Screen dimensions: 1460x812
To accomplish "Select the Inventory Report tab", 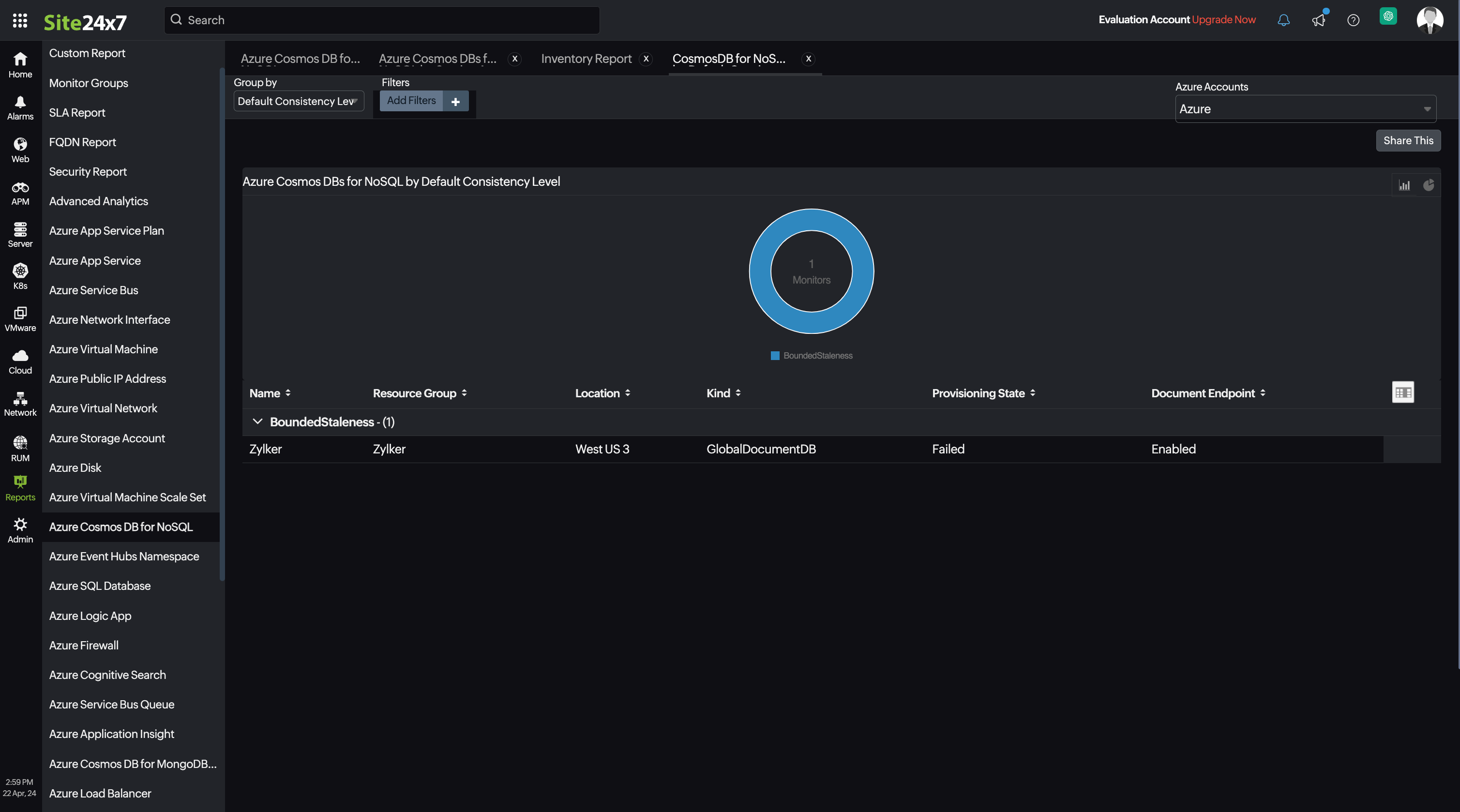I will point(586,57).
